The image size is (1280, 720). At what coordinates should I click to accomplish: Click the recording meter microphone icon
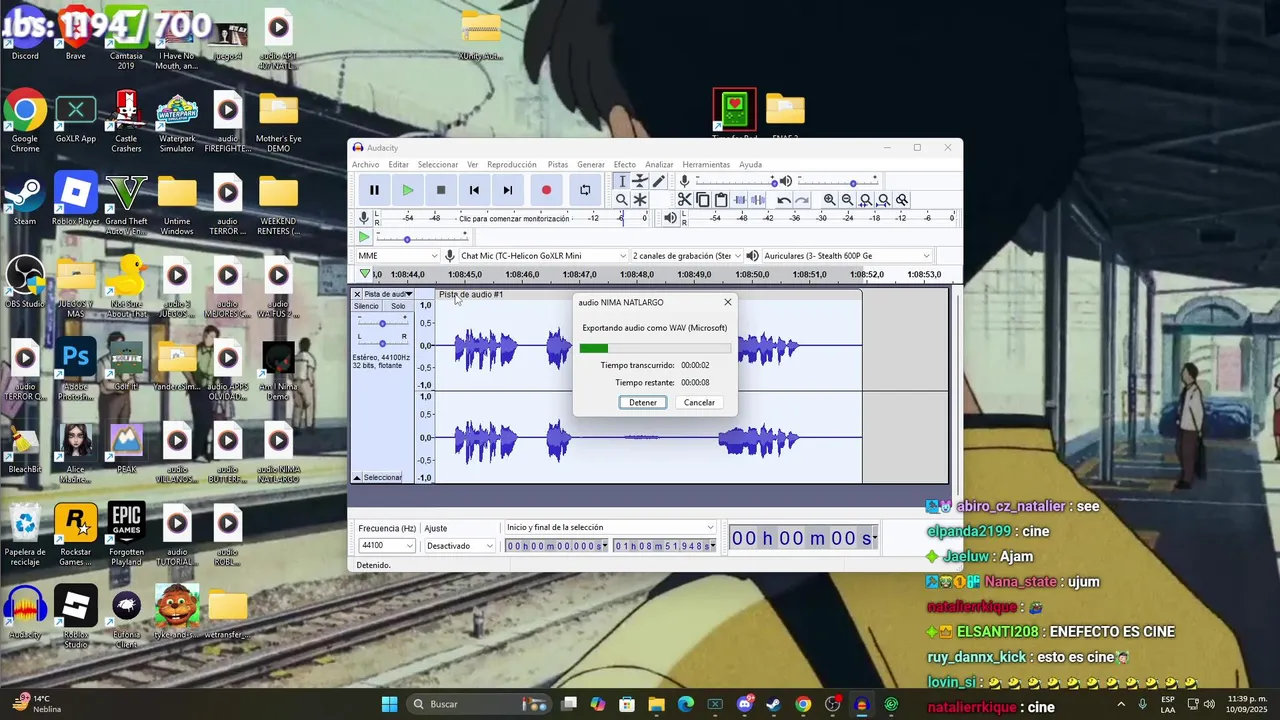(364, 217)
